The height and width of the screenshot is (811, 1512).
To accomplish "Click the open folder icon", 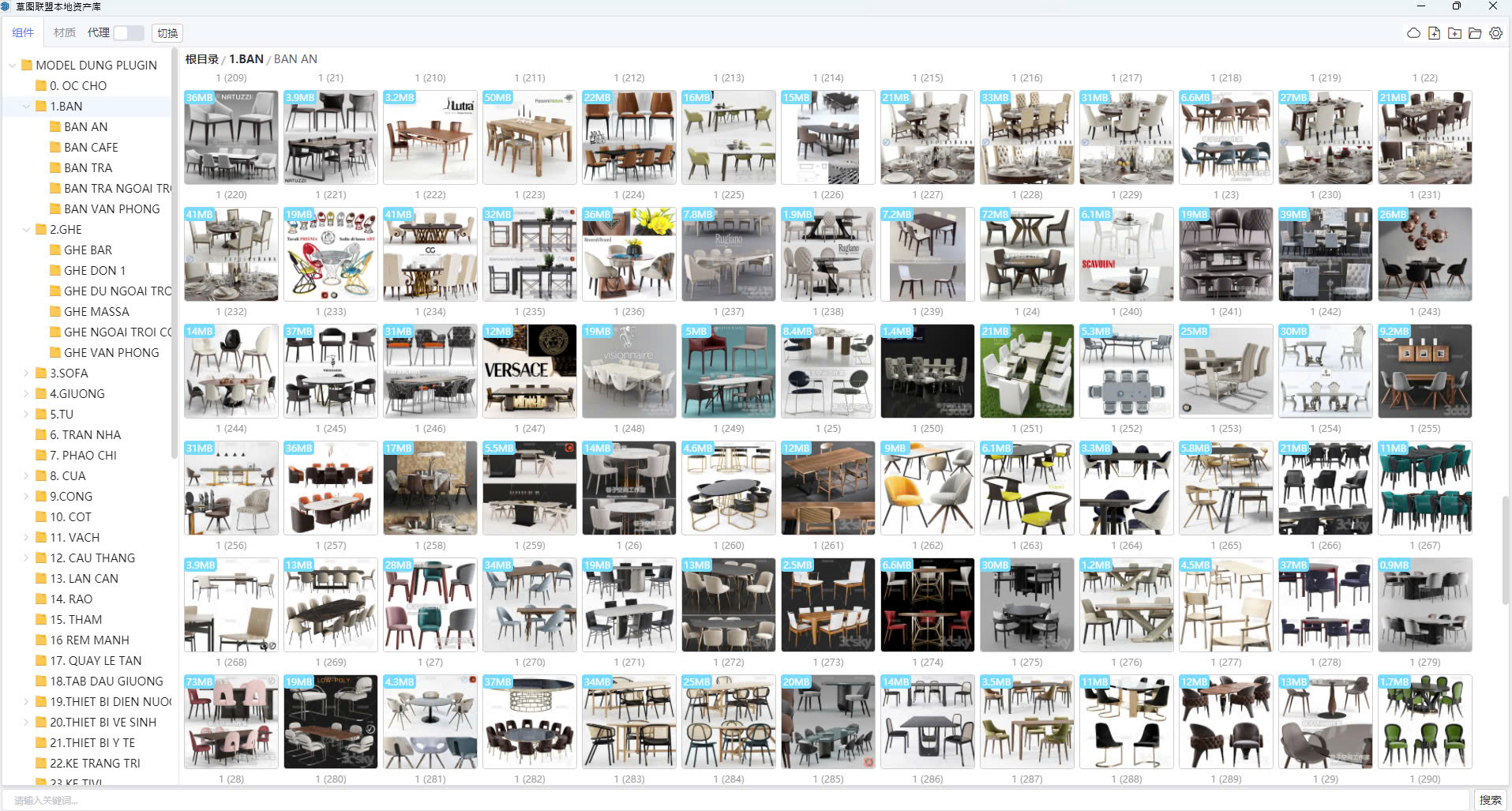I will point(1475,33).
